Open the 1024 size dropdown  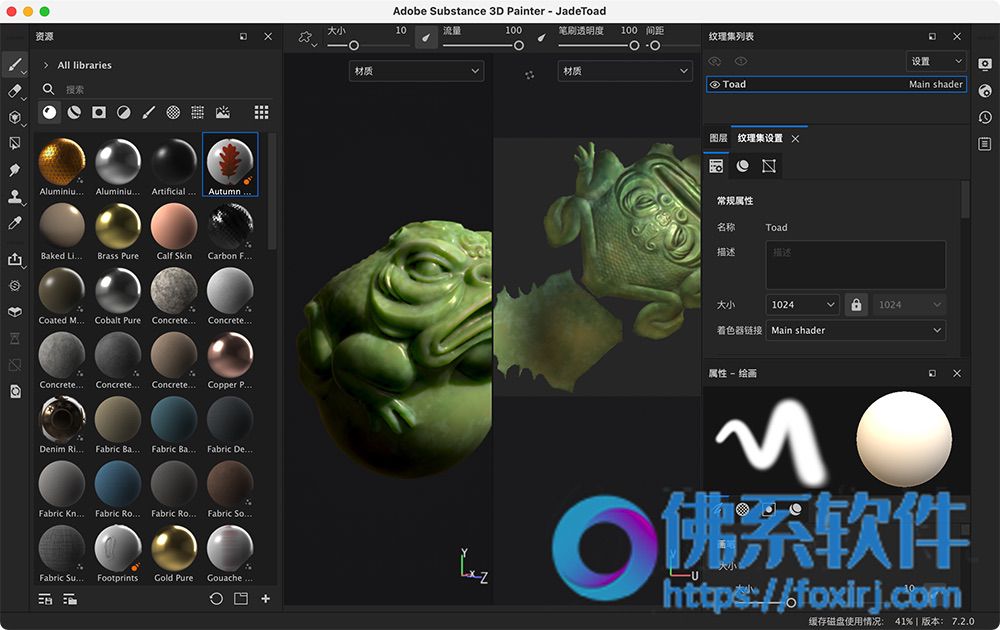802,305
